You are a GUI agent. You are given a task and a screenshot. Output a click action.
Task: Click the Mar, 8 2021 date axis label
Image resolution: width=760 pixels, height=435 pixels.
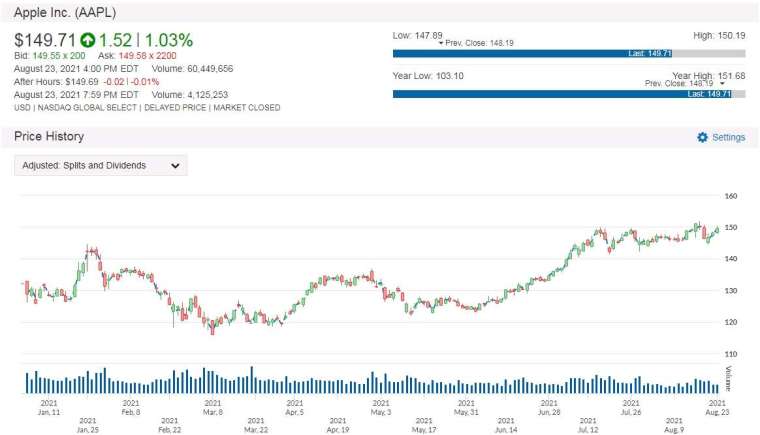pyautogui.click(x=213, y=407)
